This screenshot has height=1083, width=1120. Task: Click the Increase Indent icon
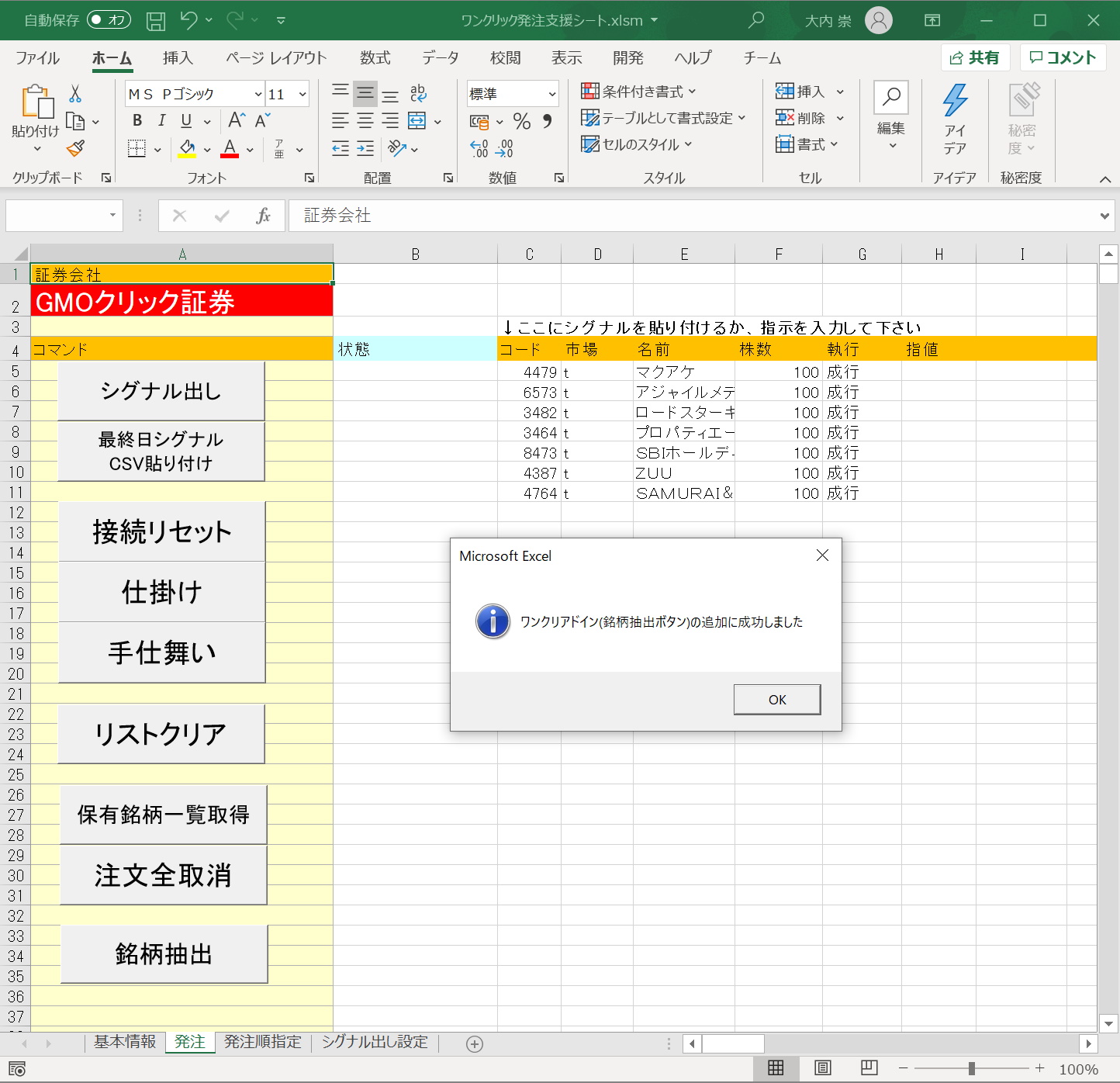(365, 148)
